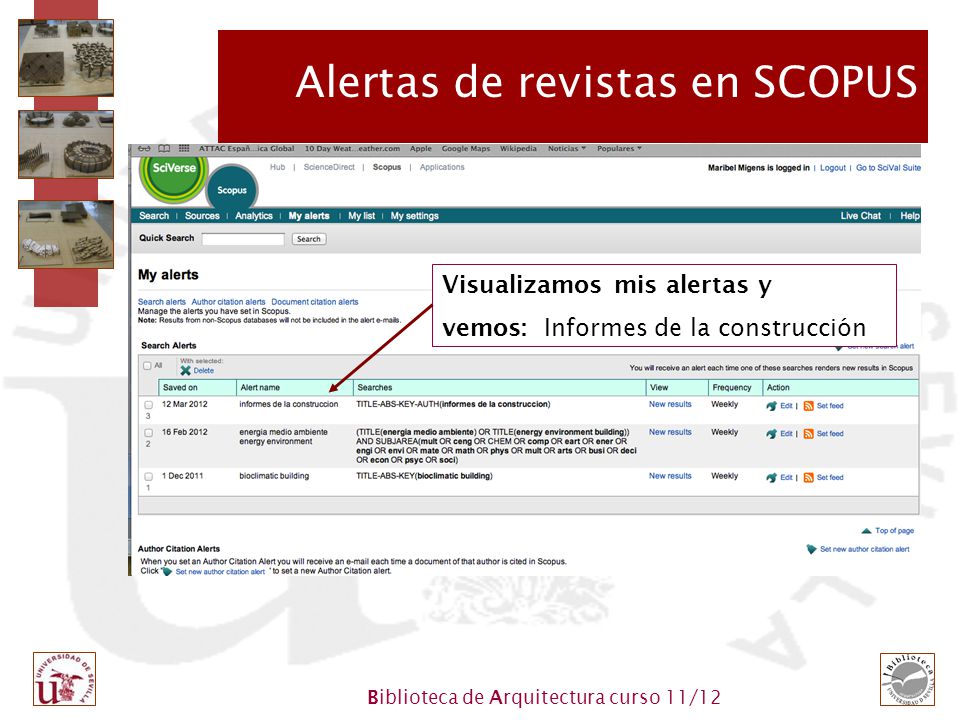Image resolution: width=960 pixels, height=720 pixels.
Task: Click the Top of page arrow icon
Action: click(866, 531)
